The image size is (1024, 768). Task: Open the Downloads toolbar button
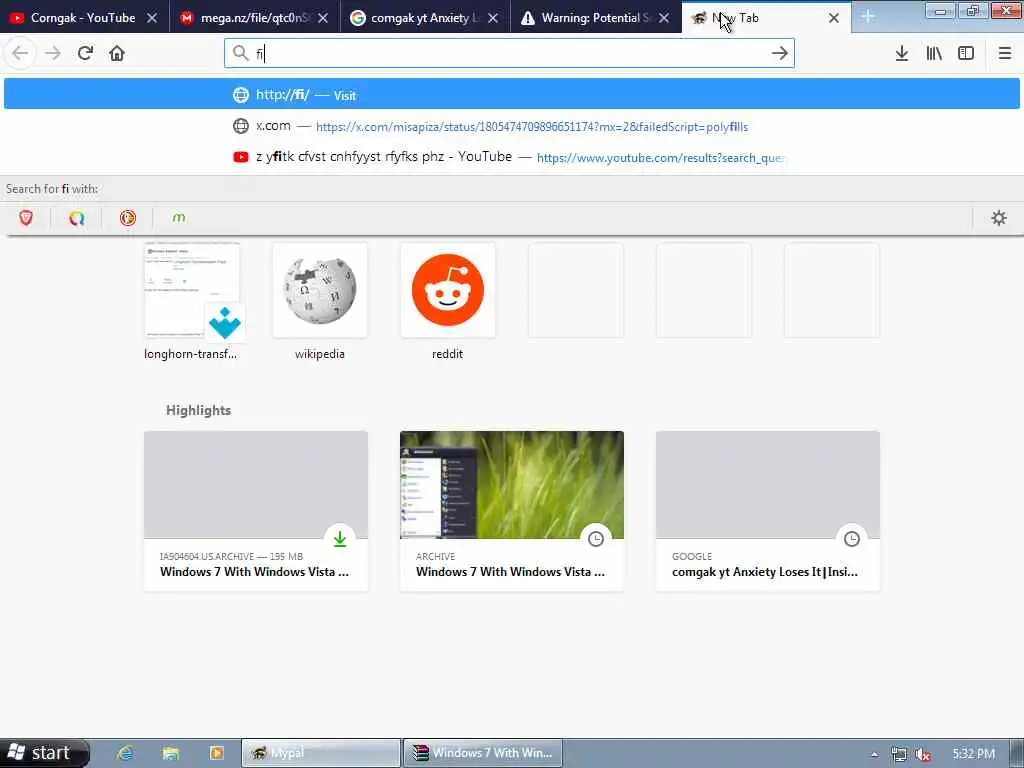(902, 53)
